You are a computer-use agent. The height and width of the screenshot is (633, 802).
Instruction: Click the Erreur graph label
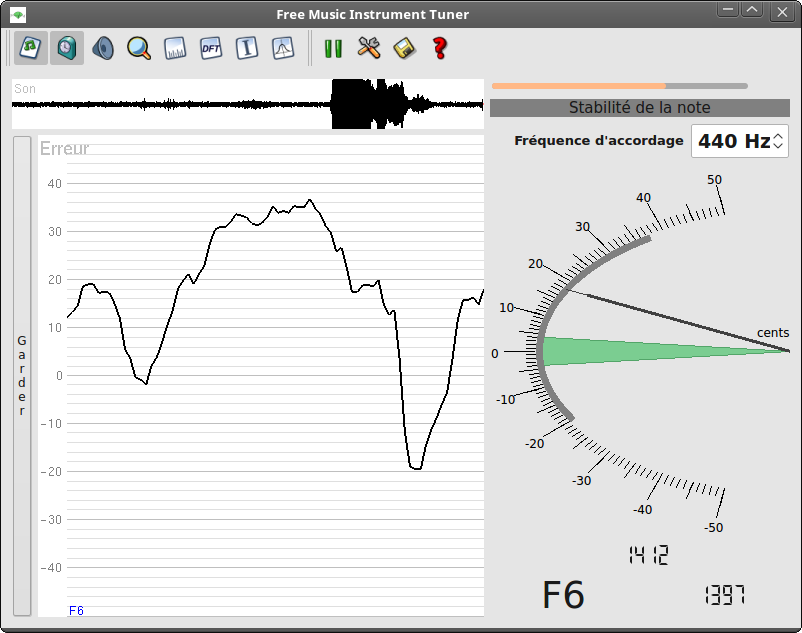coord(64,149)
